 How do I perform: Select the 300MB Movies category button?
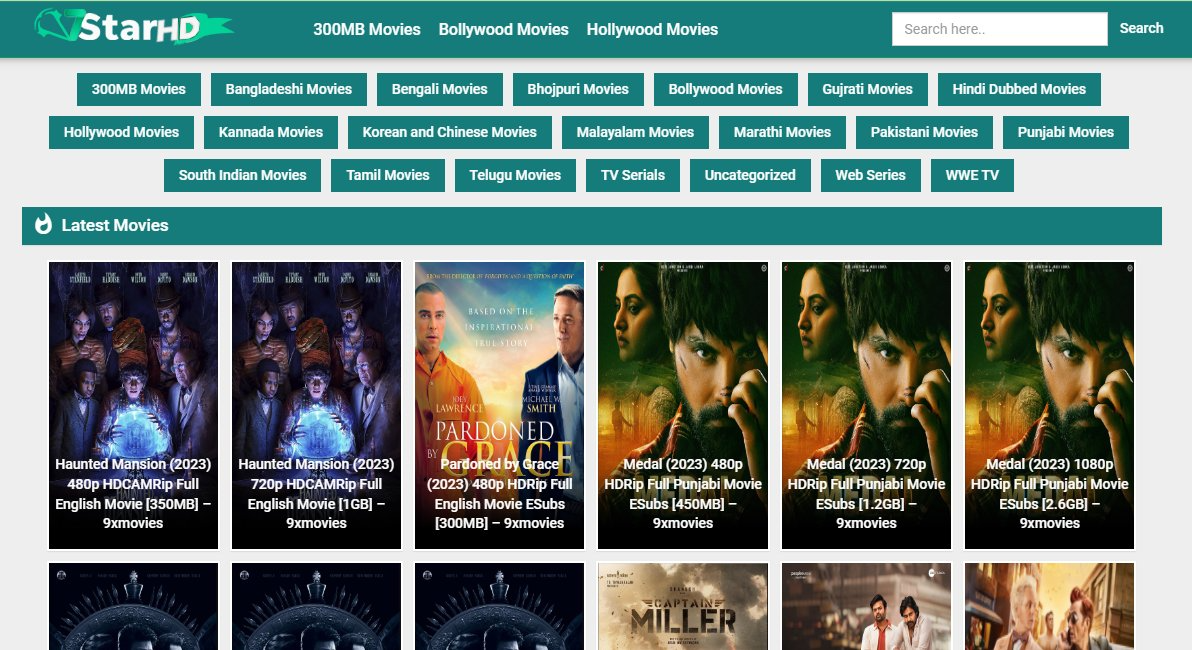click(138, 89)
